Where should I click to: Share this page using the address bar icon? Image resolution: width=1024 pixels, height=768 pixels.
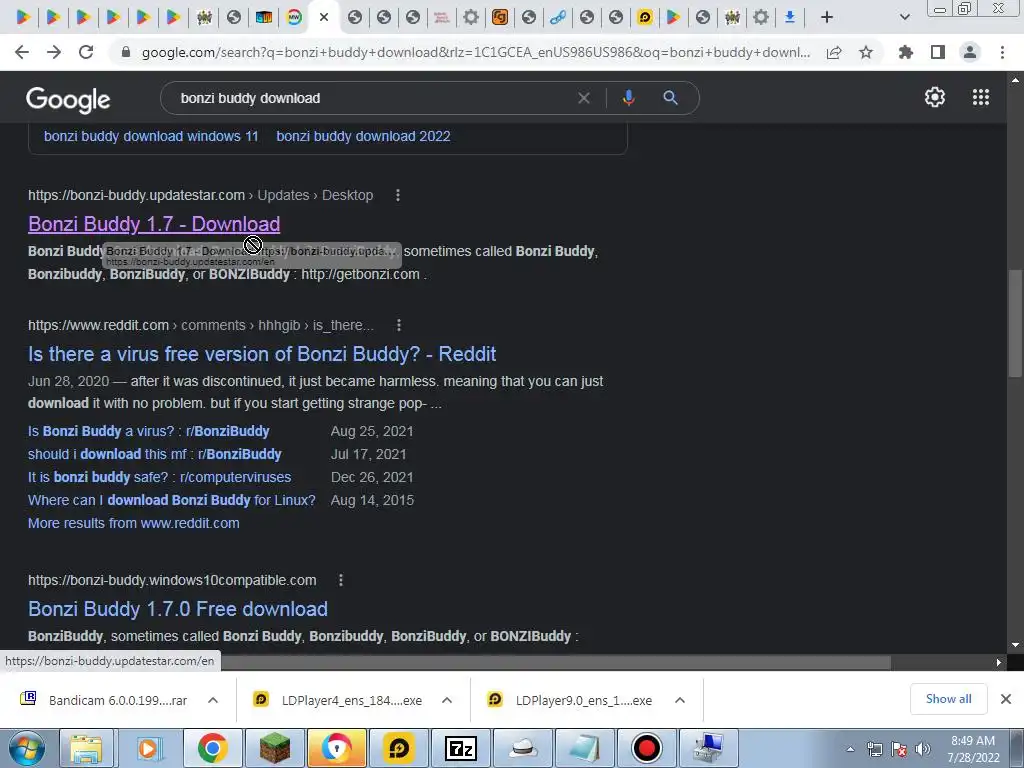834,53
